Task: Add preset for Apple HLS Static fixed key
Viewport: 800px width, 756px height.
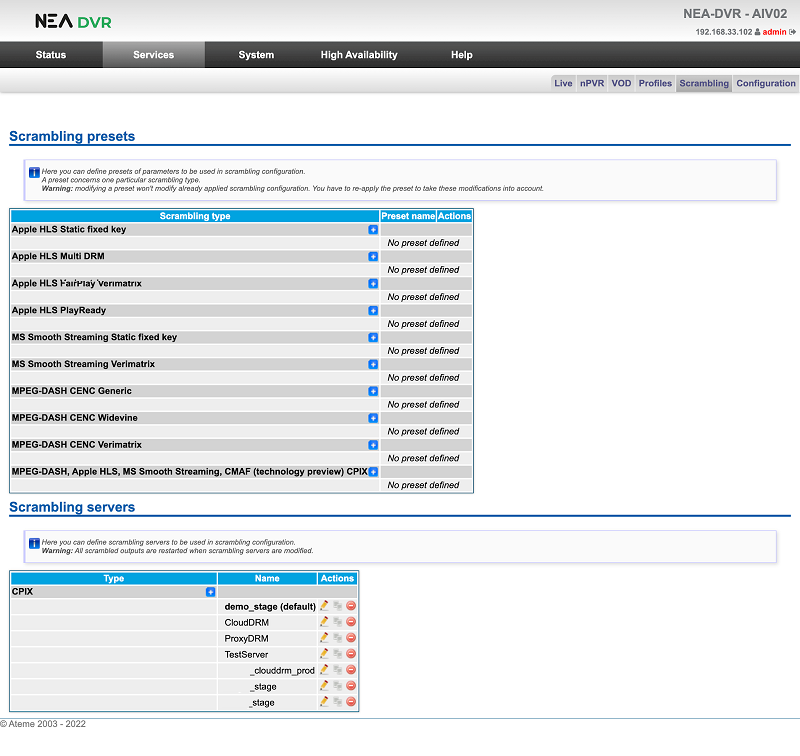Action: pyautogui.click(x=373, y=230)
